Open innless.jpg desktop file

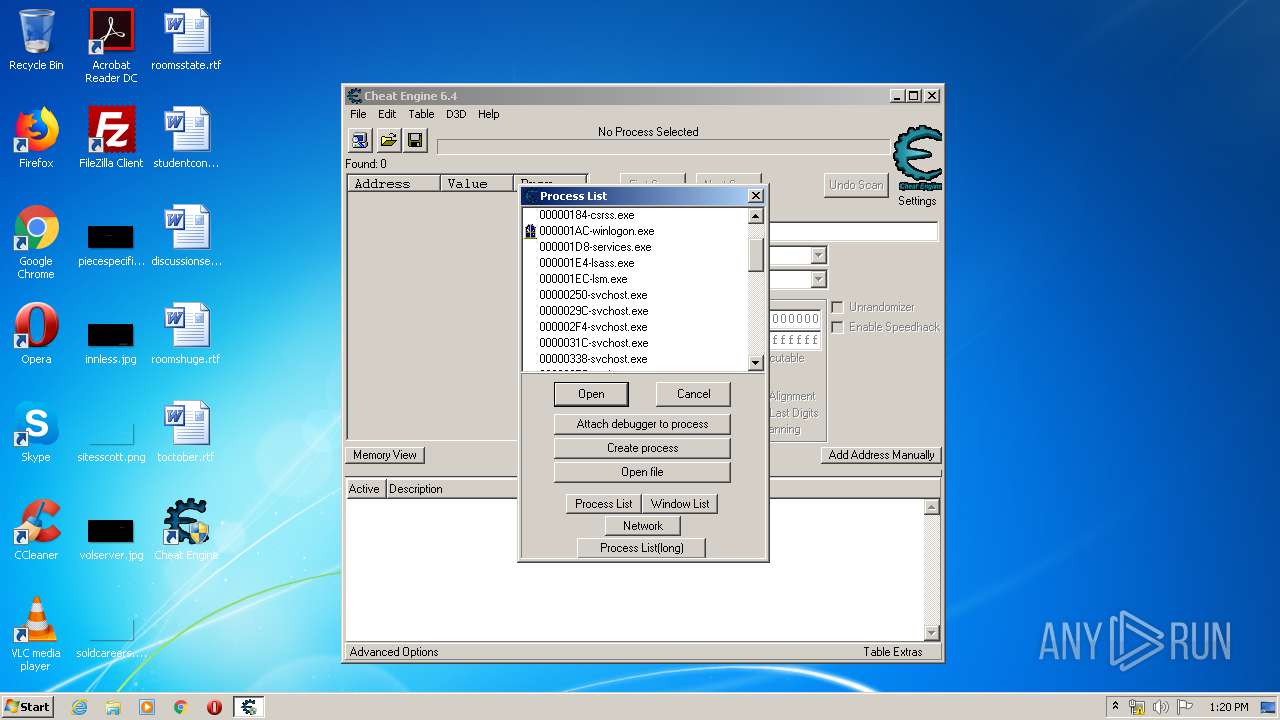point(111,340)
